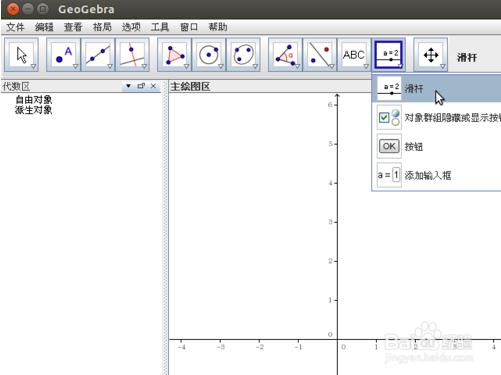The width and height of the screenshot is (501, 375).
Task: Select the ABC text tool
Action: point(354,54)
